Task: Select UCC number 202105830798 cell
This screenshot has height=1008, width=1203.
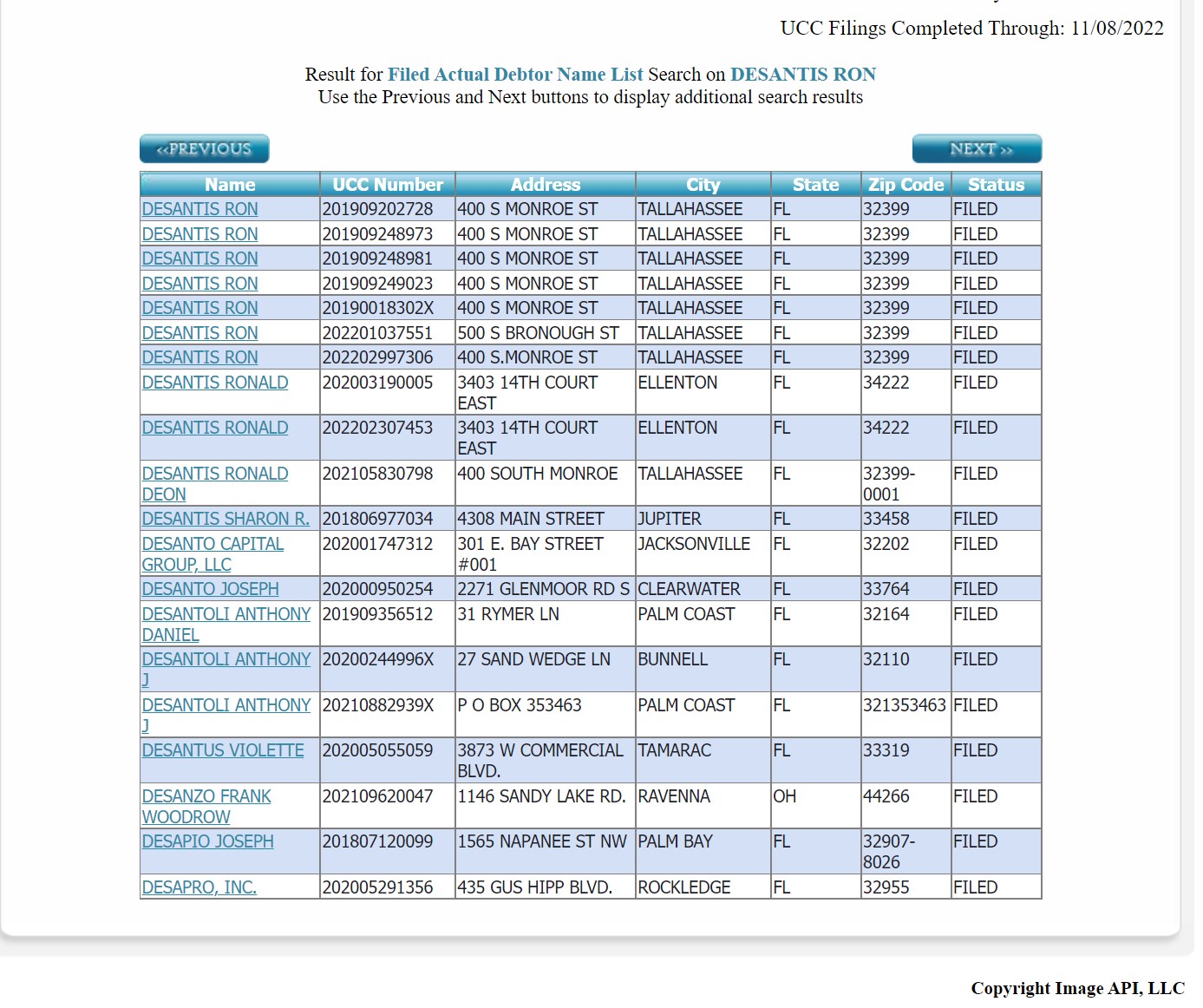Action: point(388,483)
